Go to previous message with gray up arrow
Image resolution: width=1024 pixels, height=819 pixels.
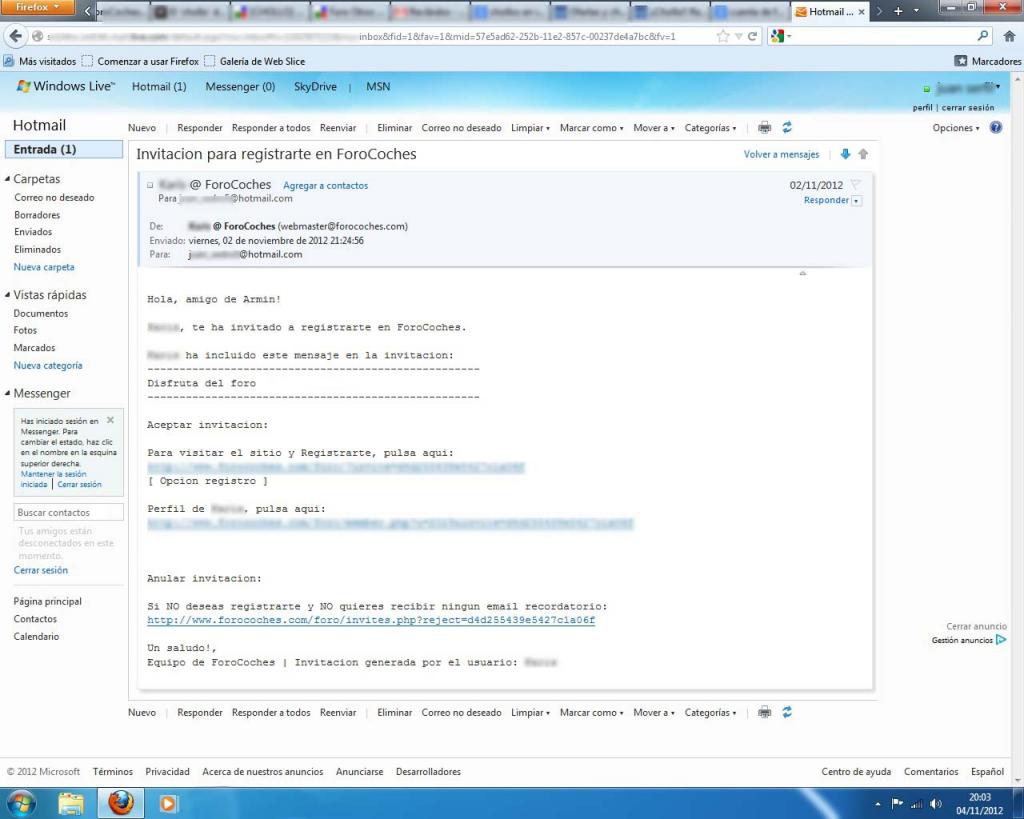tap(863, 154)
